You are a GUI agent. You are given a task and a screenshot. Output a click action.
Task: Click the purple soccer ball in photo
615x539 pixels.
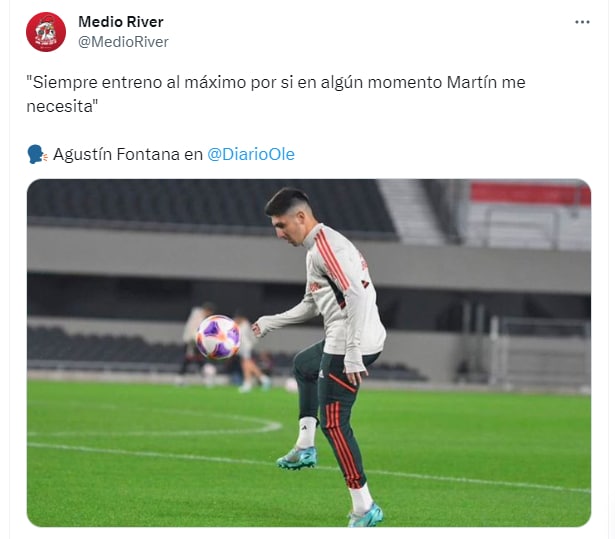[x=218, y=337]
